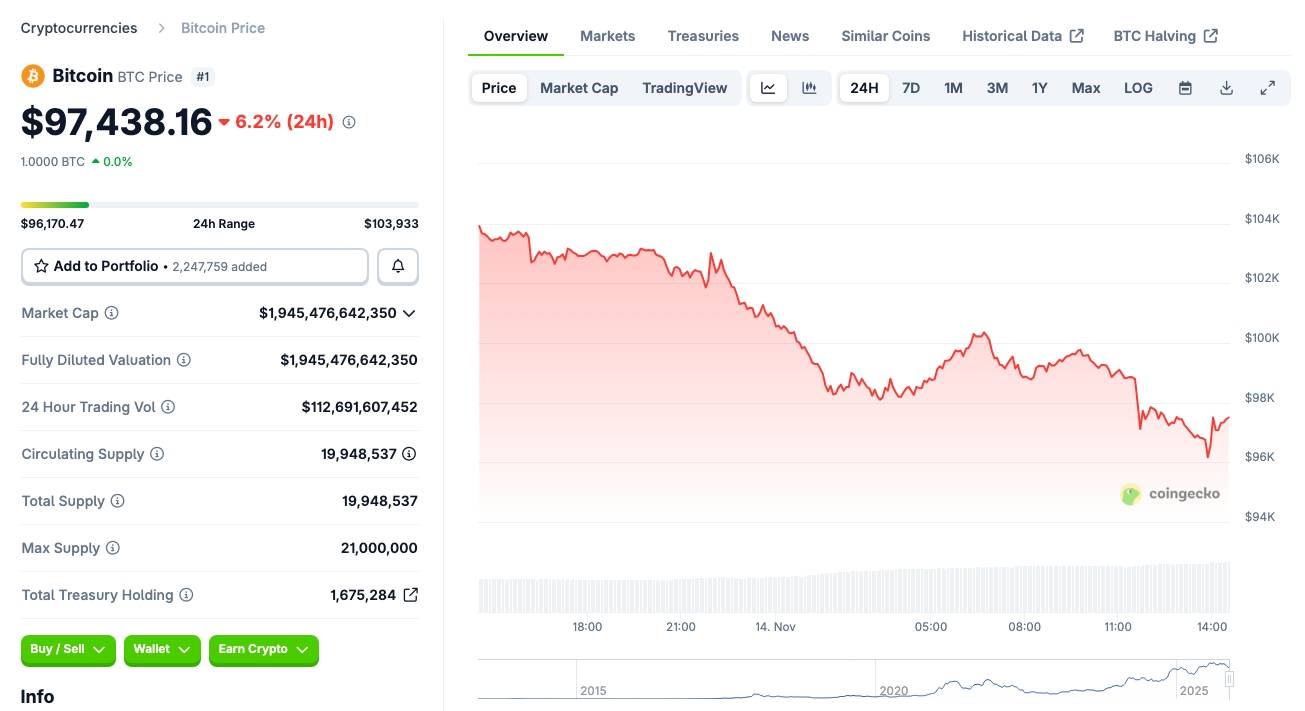
Task: Expand chart to fullscreen
Action: point(1268,88)
